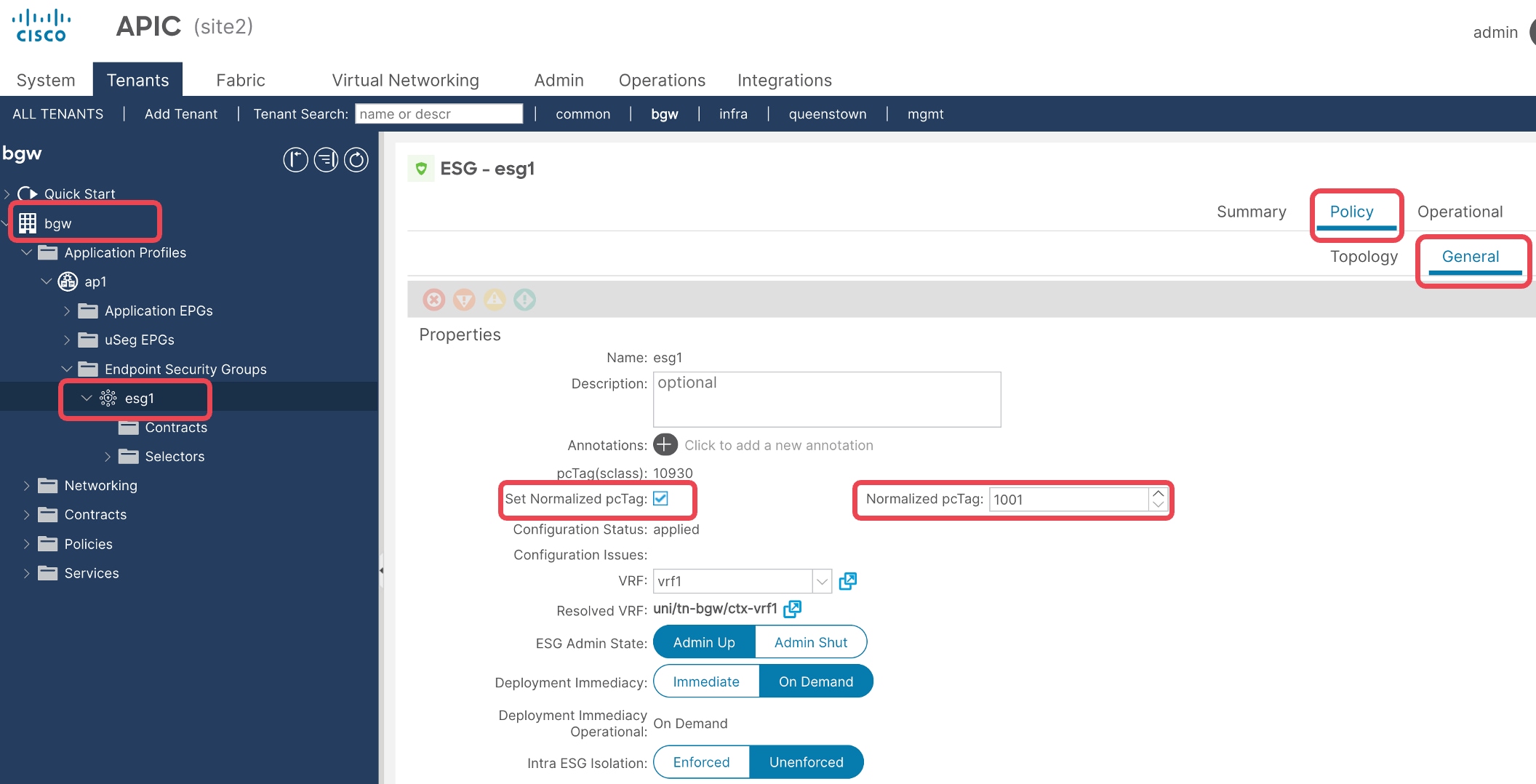Click the Description text area
Screen dimensions: 1536x784
[x=827, y=399]
